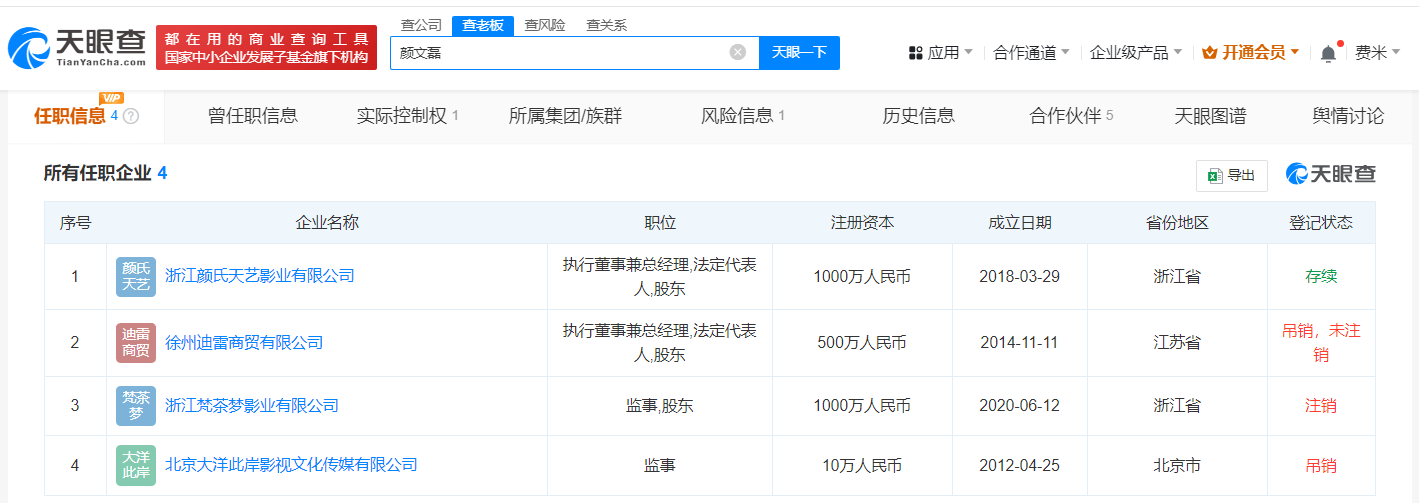The width and height of the screenshot is (1419, 503).
Task: Click the date 2020-06-12
Action: point(1020,406)
